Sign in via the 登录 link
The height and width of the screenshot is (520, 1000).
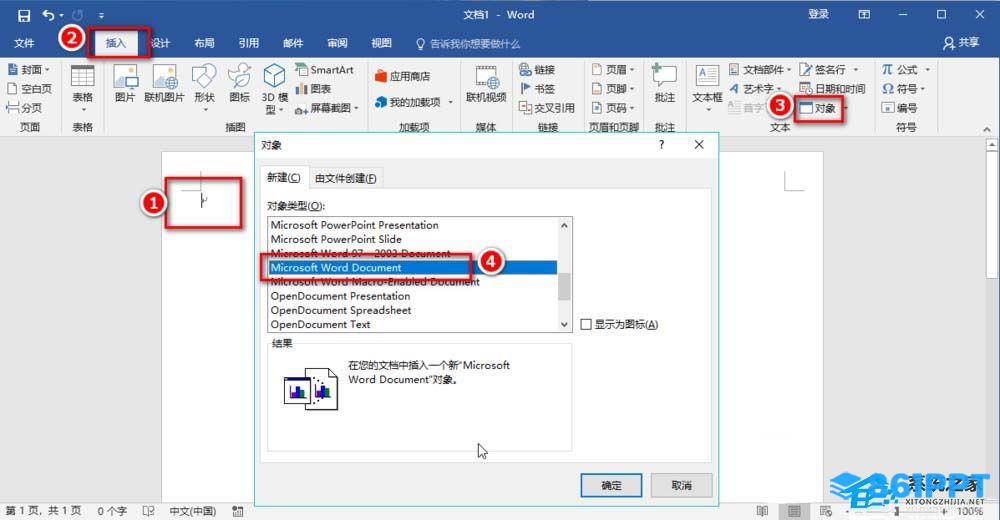818,14
